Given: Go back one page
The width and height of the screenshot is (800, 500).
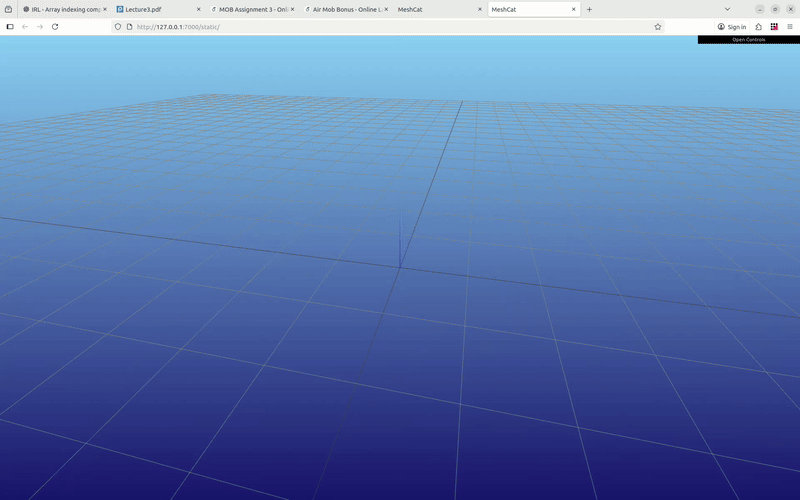Looking at the screenshot, I should [25, 27].
